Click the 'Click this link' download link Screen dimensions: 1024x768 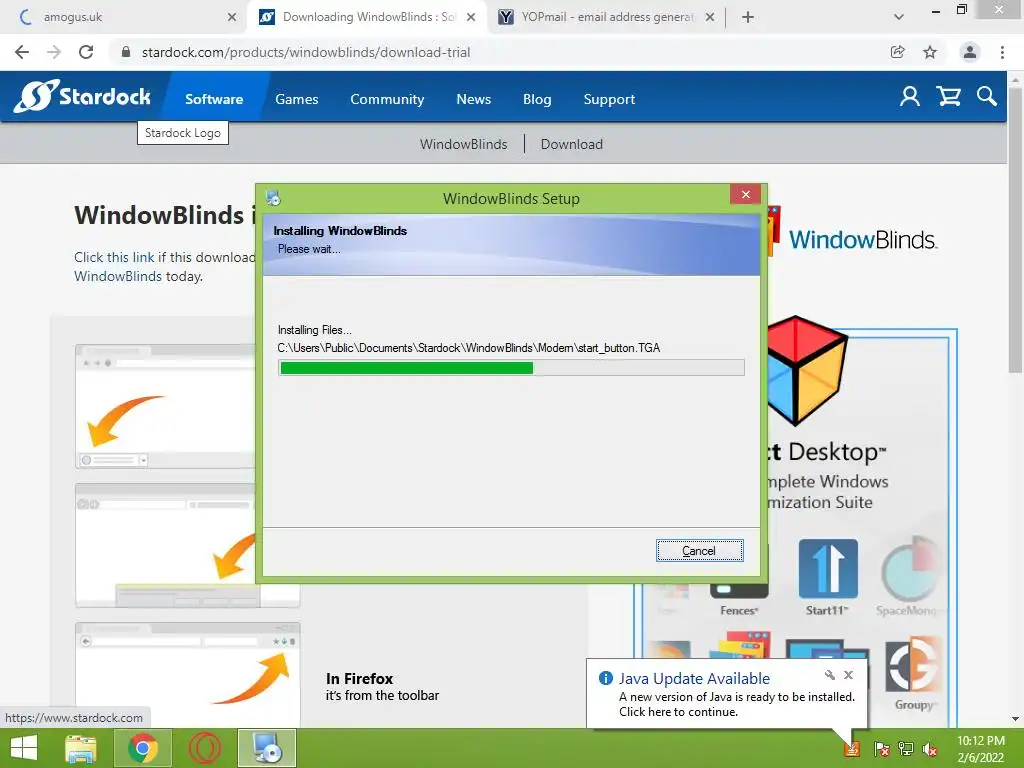(x=114, y=257)
